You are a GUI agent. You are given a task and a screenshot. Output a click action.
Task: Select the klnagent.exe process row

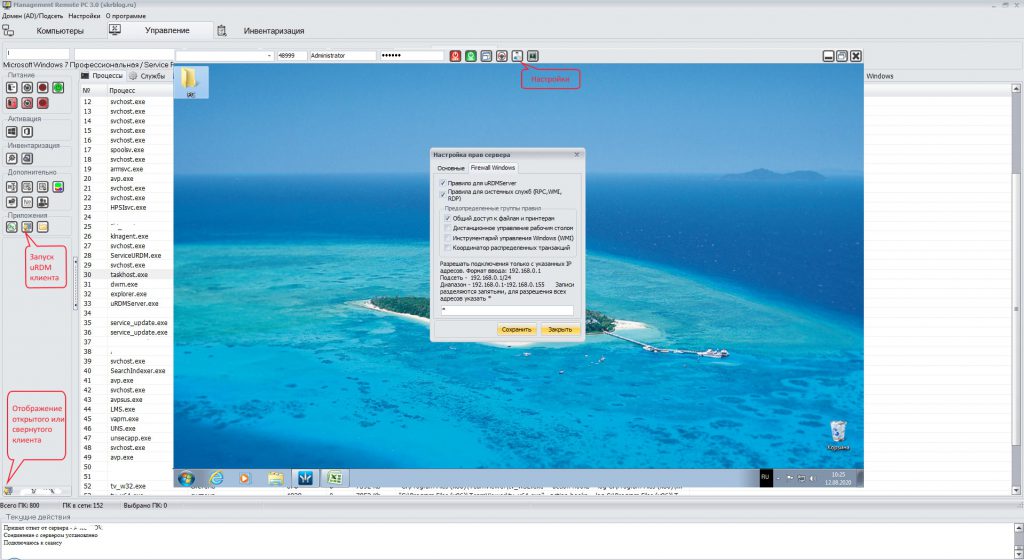[126, 236]
